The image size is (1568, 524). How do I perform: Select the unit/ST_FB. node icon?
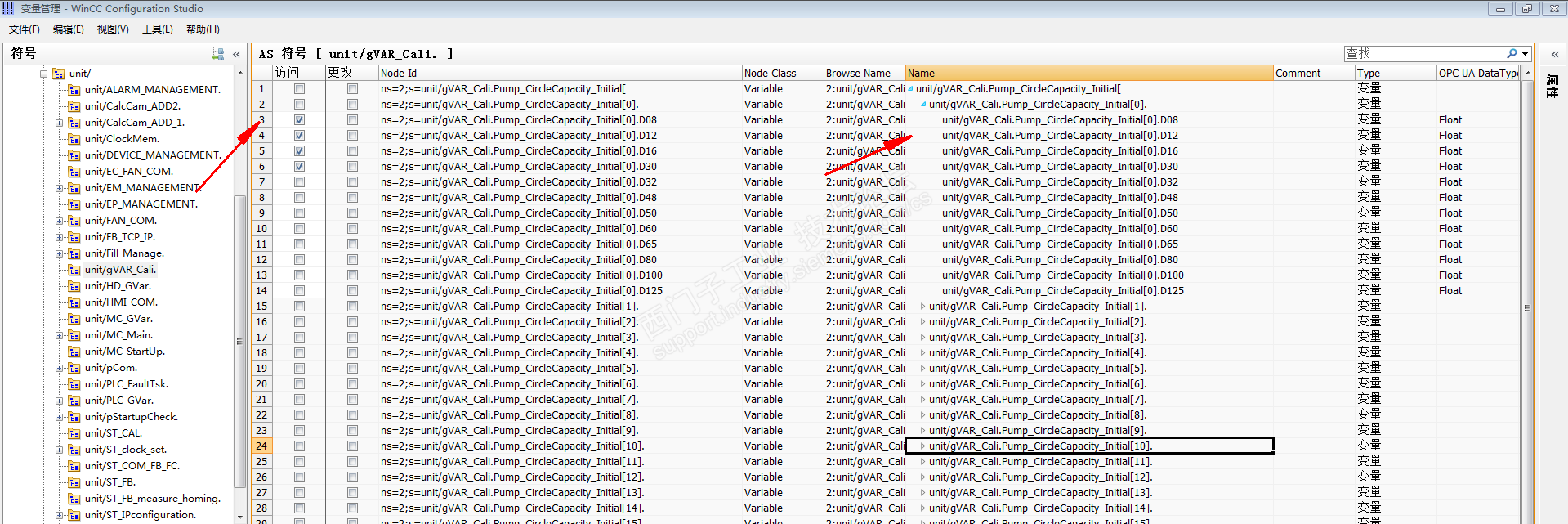pyautogui.click(x=74, y=482)
